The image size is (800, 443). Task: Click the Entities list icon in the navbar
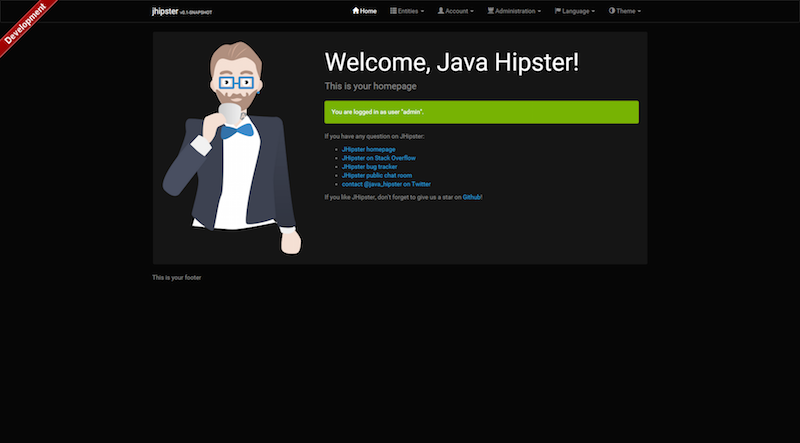[393, 11]
